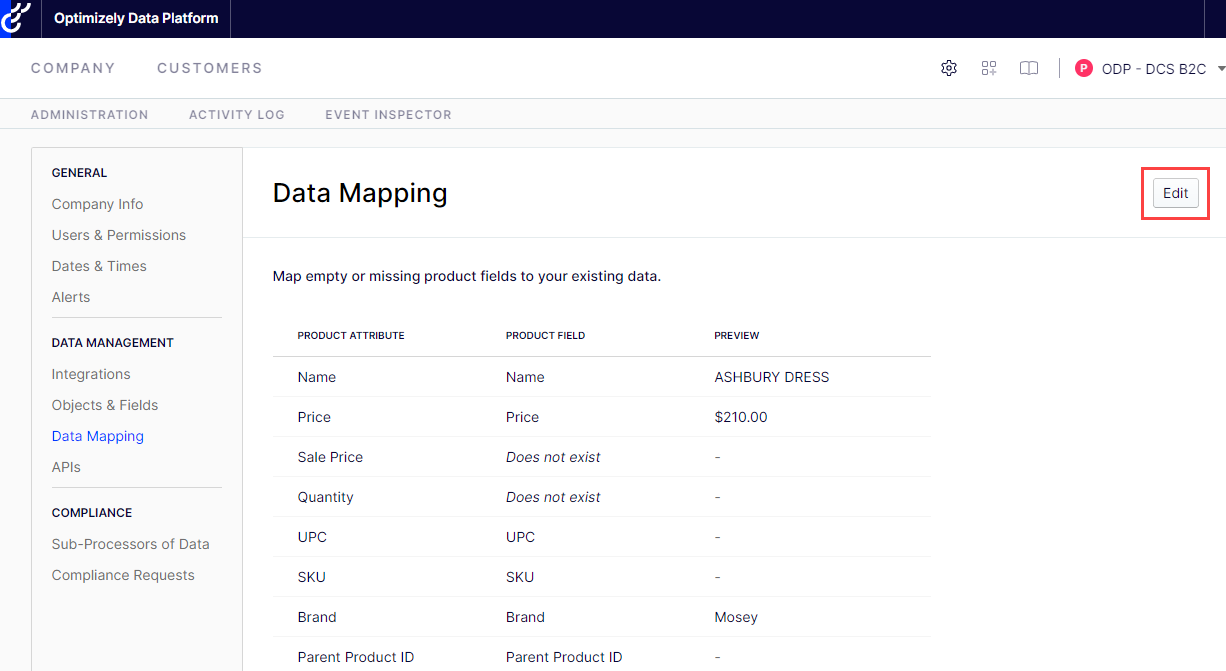Open the settings gear icon

(949, 68)
